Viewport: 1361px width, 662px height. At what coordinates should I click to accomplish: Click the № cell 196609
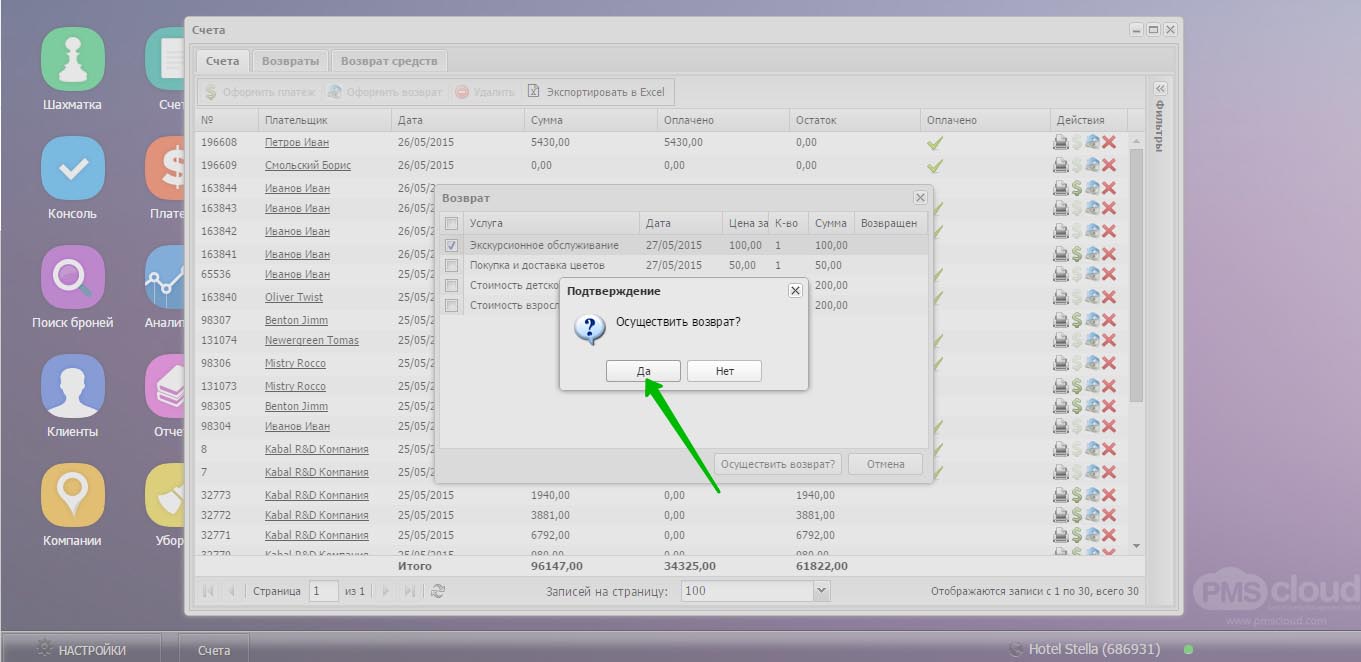[x=219, y=165]
